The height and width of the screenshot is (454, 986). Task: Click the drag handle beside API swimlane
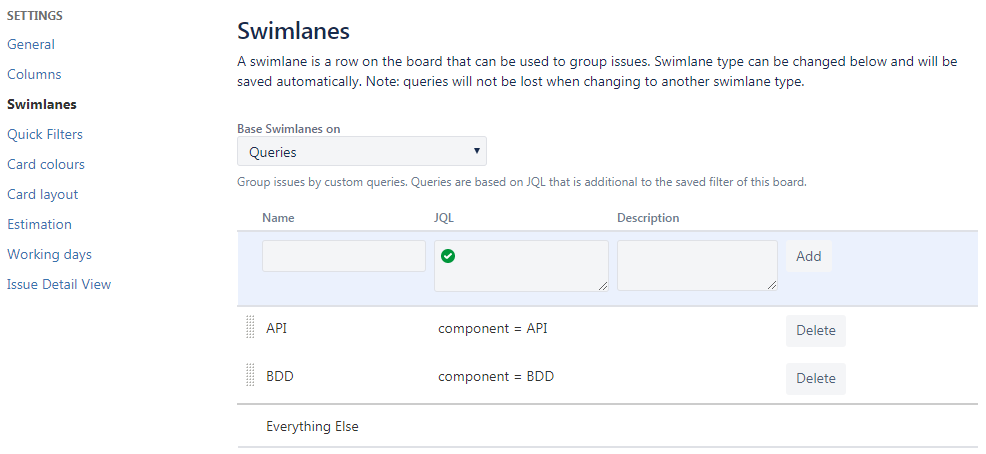[x=250, y=328]
